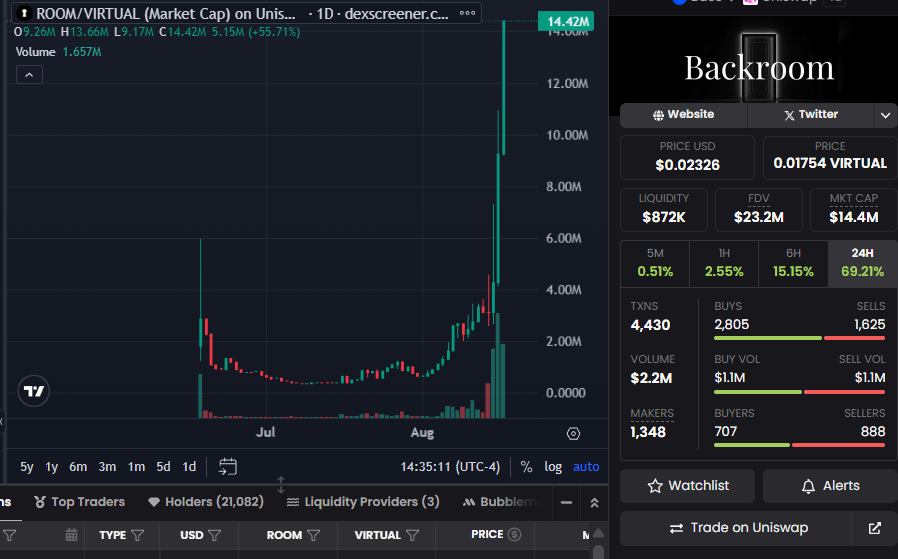Expand transactions panel with double-chevron icon

click(594, 503)
